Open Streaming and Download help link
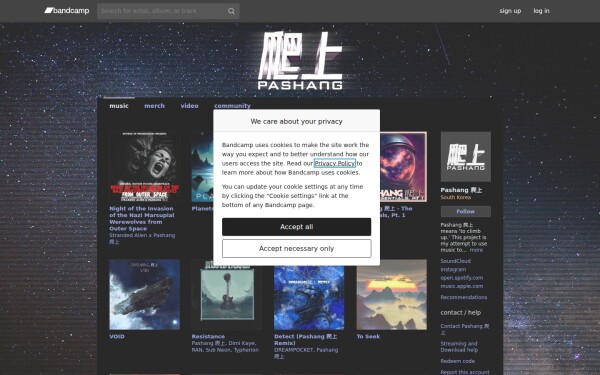This screenshot has width=600, height=375. pos(459,347)
